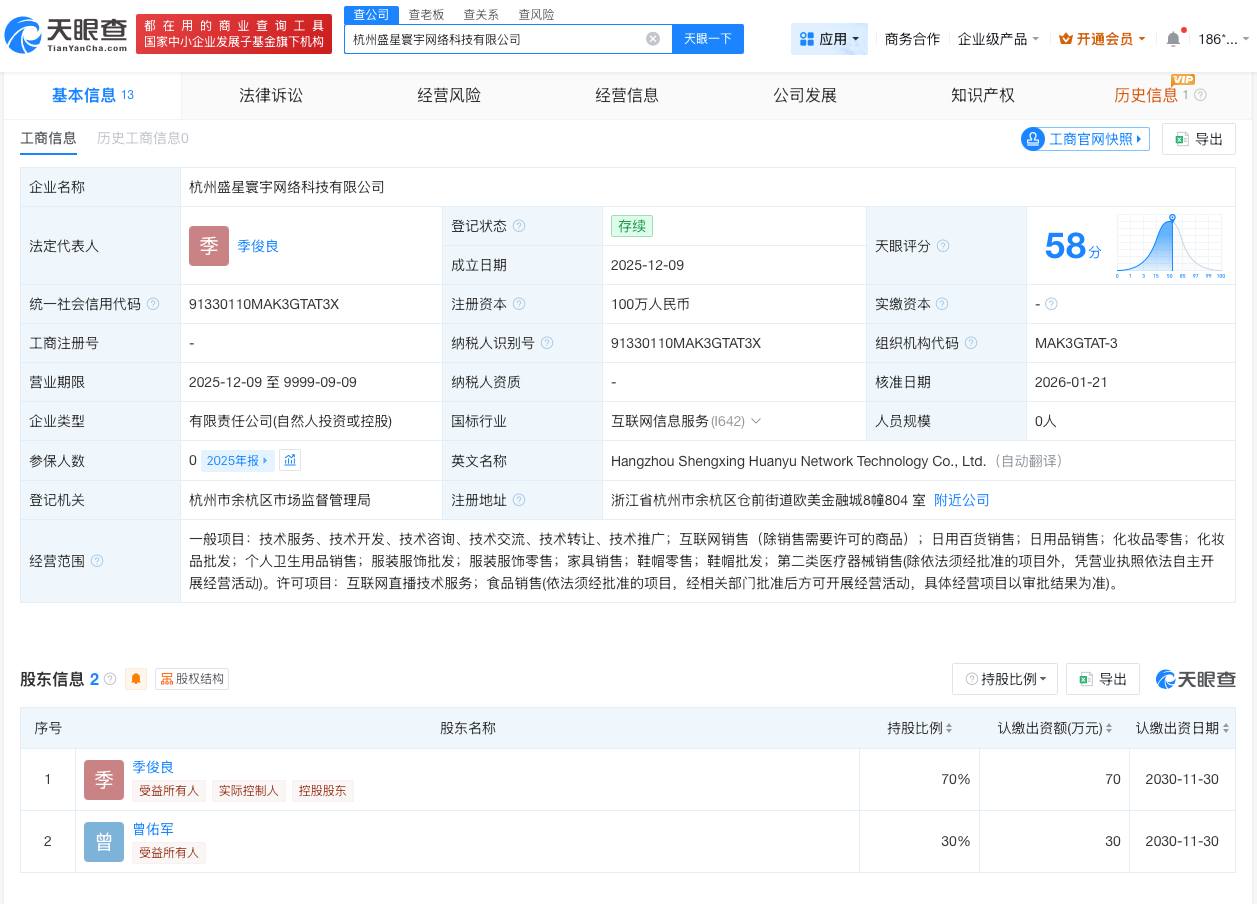Switch to the 查老板 search tab
The image size is (1257, 904).
(x=424, y=14)
